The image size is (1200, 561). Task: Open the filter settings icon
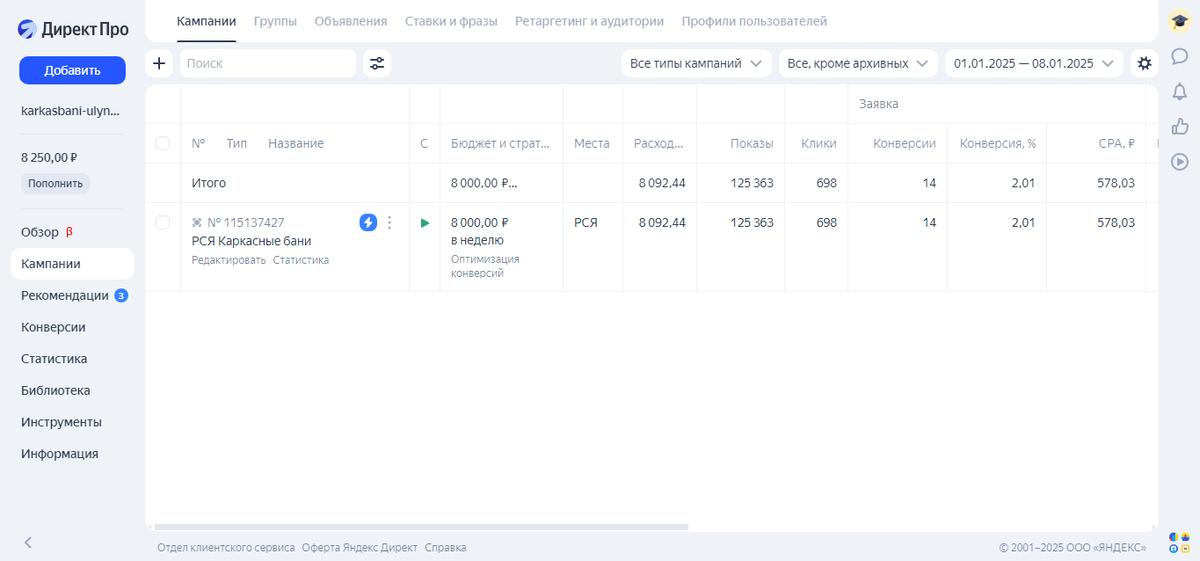click(x=377, y=63)
